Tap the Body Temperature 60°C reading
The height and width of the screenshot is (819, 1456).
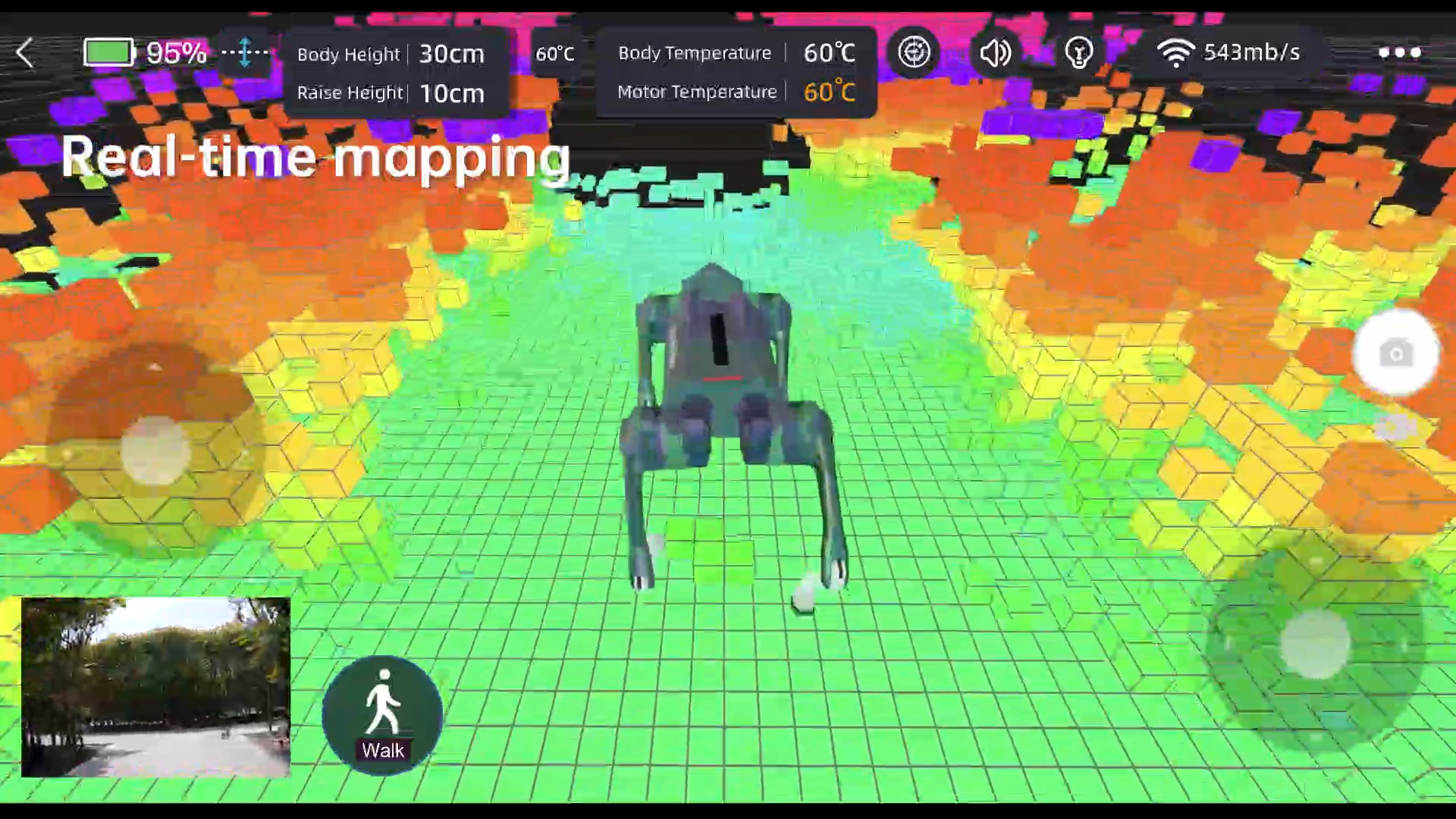pos(830,52)
